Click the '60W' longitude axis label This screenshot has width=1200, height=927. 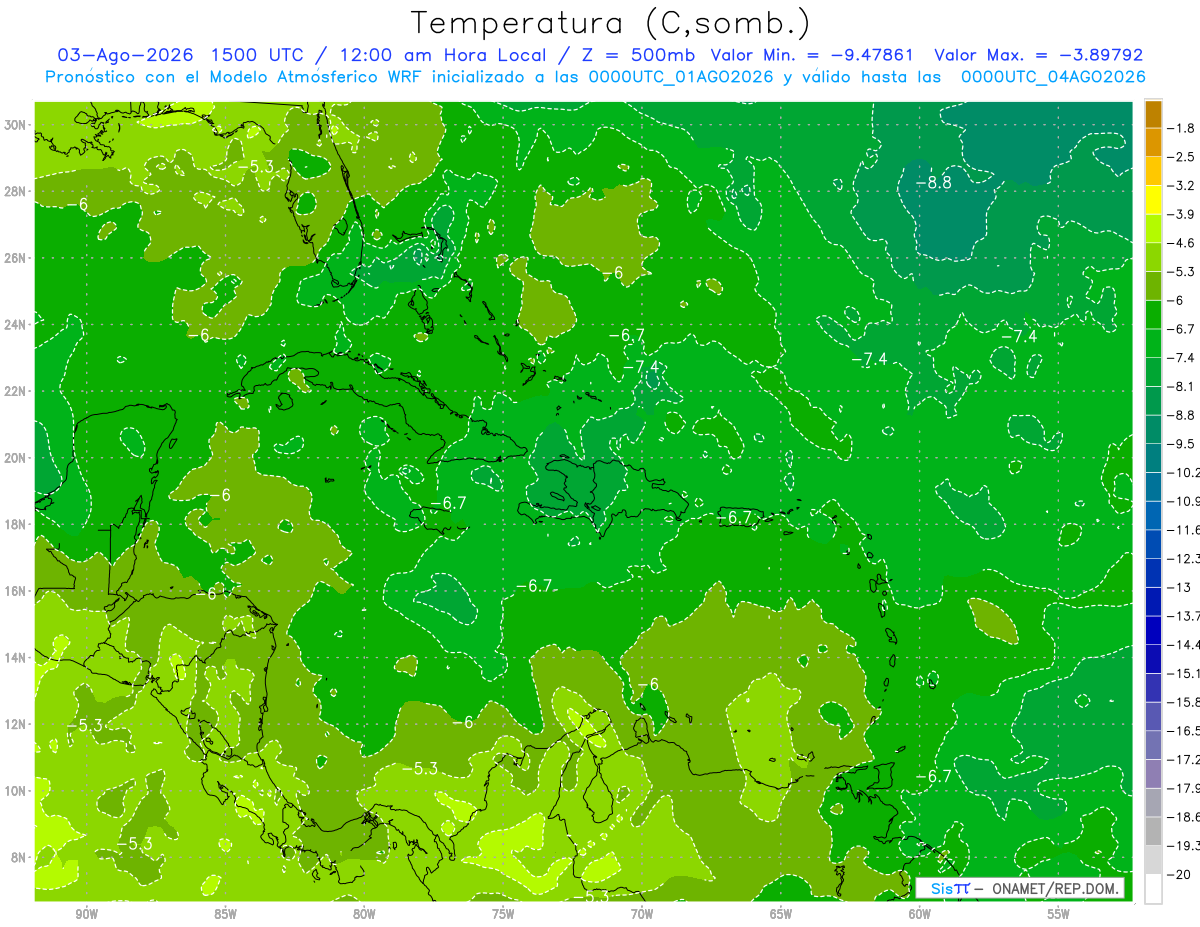click(919, 913)
